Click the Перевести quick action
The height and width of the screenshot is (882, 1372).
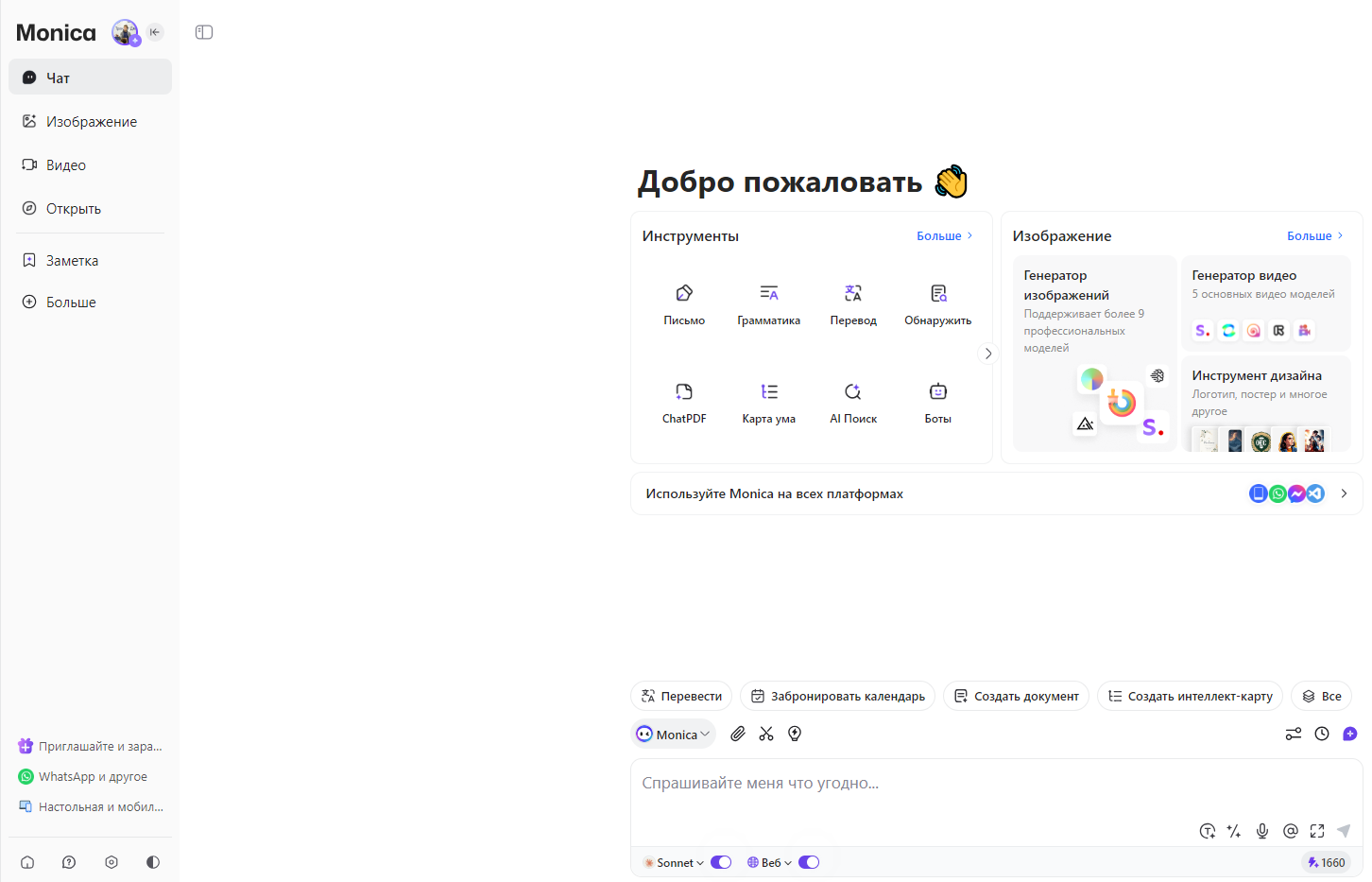(x=681, y=696)
